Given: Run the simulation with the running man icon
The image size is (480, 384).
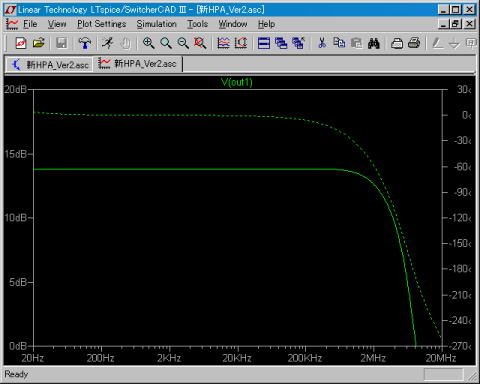Looking at the screenshot, I should click(108, 43).
